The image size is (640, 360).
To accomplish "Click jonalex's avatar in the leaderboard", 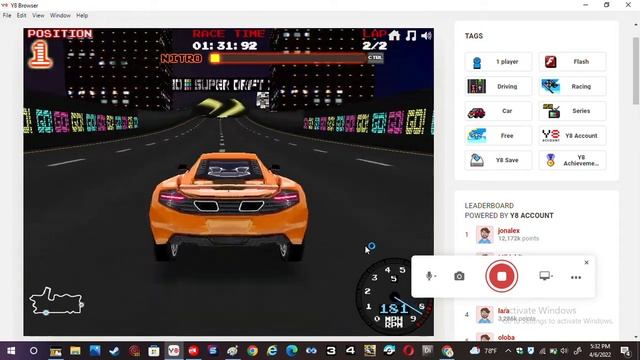I will point(484,235).
